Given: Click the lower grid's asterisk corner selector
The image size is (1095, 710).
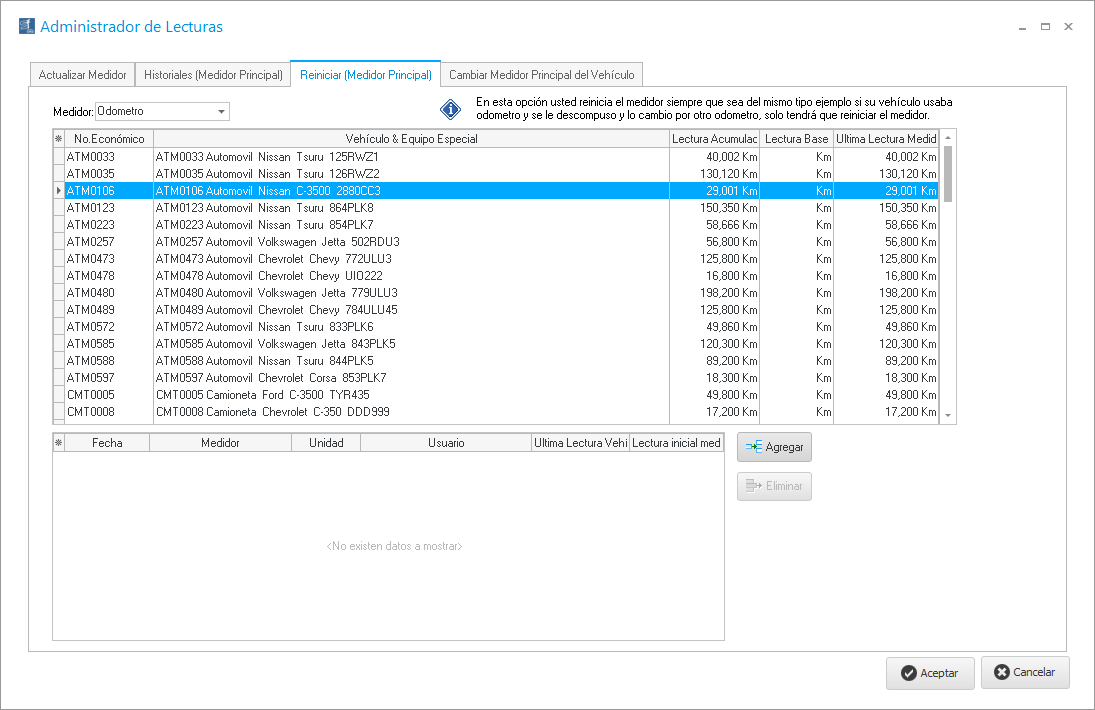Looking at the screenshot, I should coord(58,443).
